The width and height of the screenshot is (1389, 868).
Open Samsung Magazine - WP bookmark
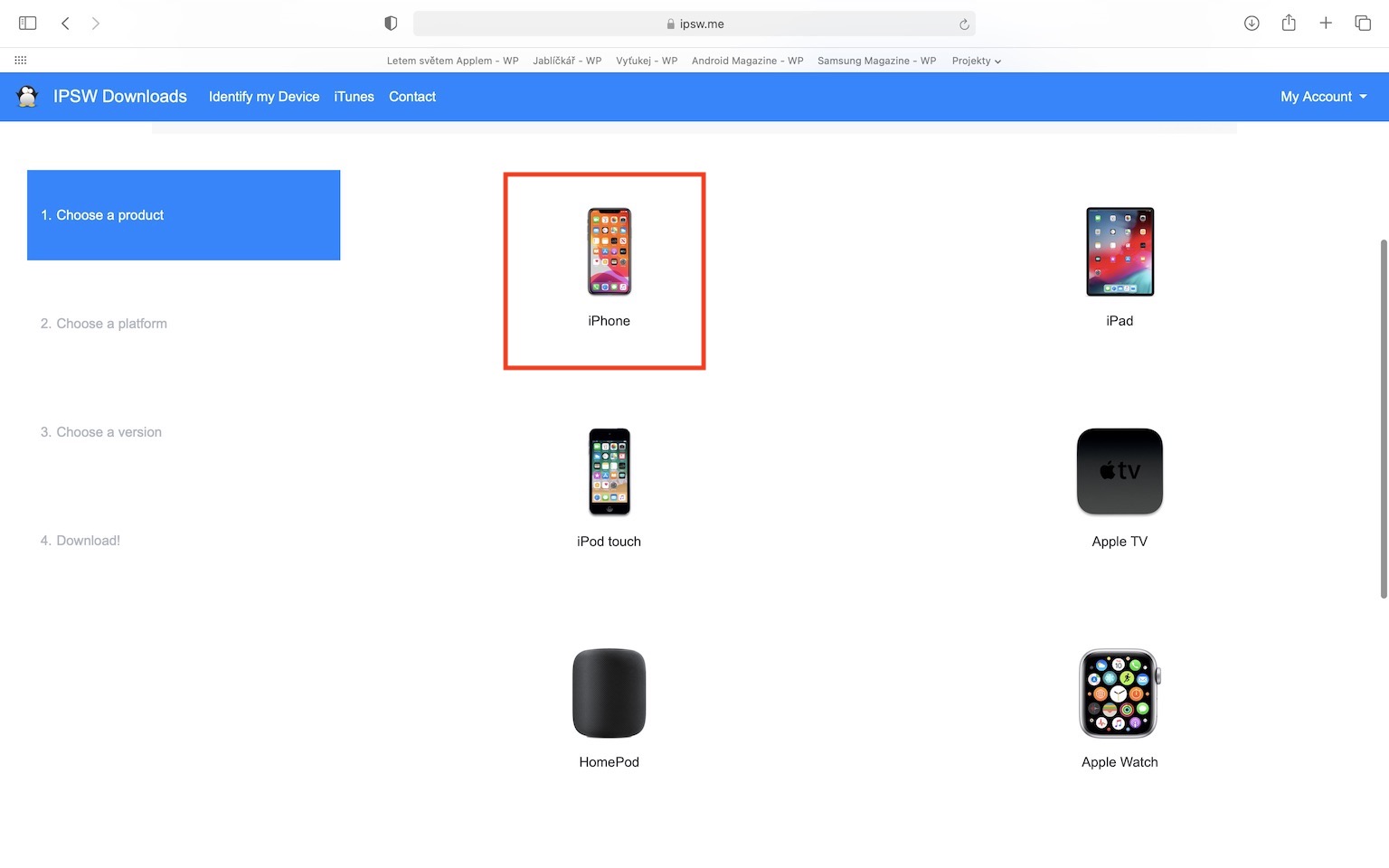[x=876, y=61]
